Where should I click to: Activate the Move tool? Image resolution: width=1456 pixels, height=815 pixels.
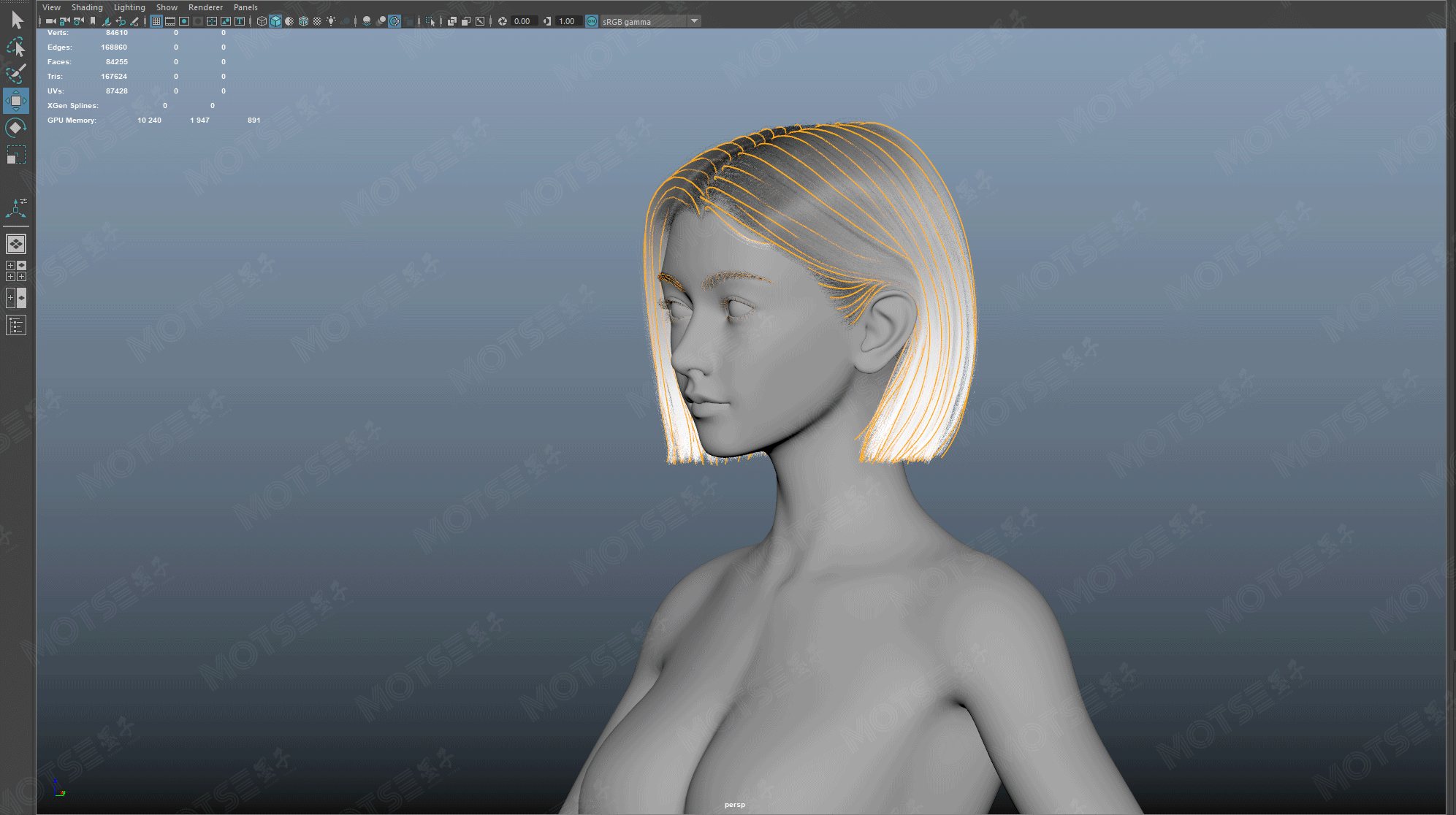click(16, 101)
